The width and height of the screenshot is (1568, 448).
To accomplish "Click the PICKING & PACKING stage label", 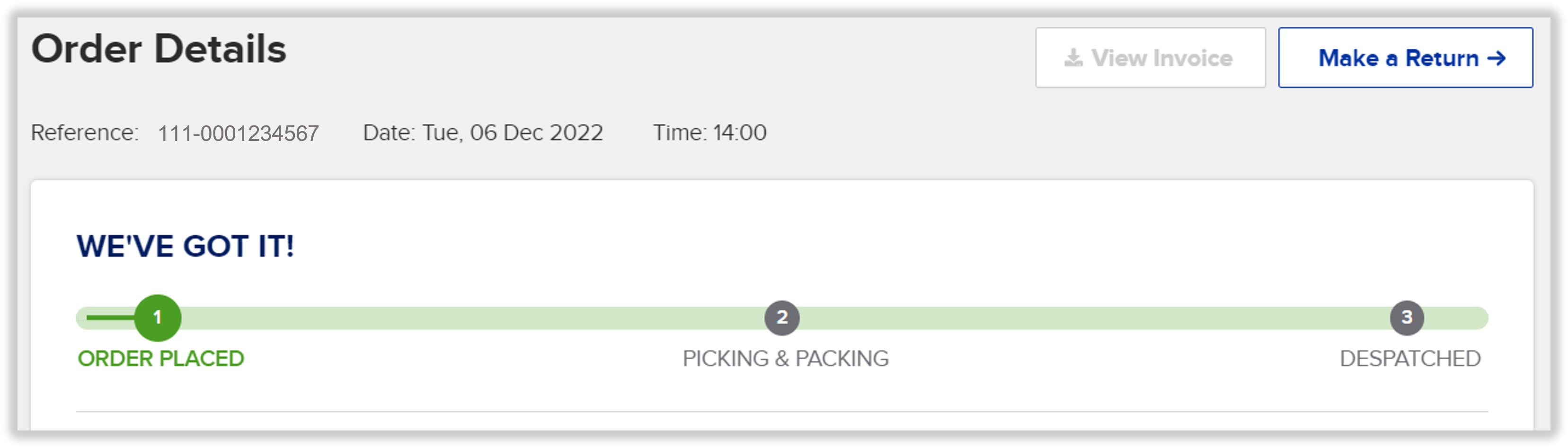I will tap(785, 359).
